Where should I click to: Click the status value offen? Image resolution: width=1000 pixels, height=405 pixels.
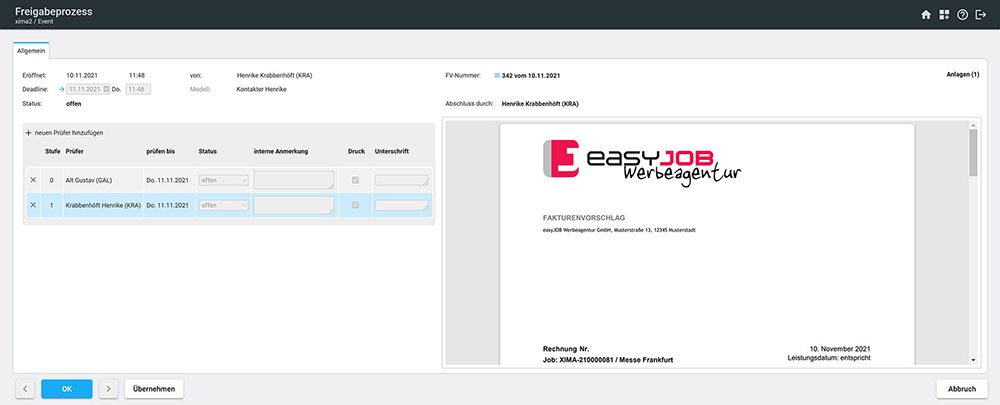(x=74, y=103)
